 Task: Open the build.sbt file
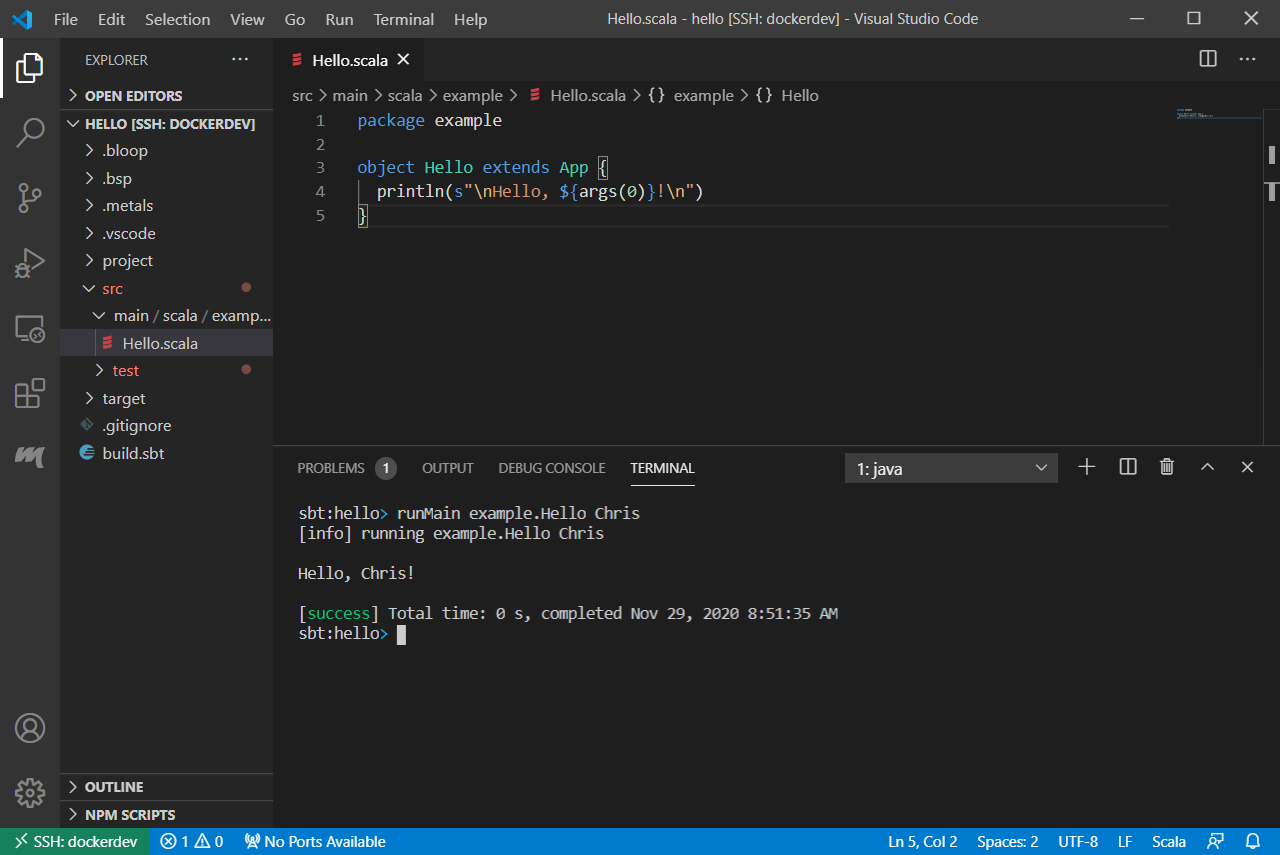166,454
